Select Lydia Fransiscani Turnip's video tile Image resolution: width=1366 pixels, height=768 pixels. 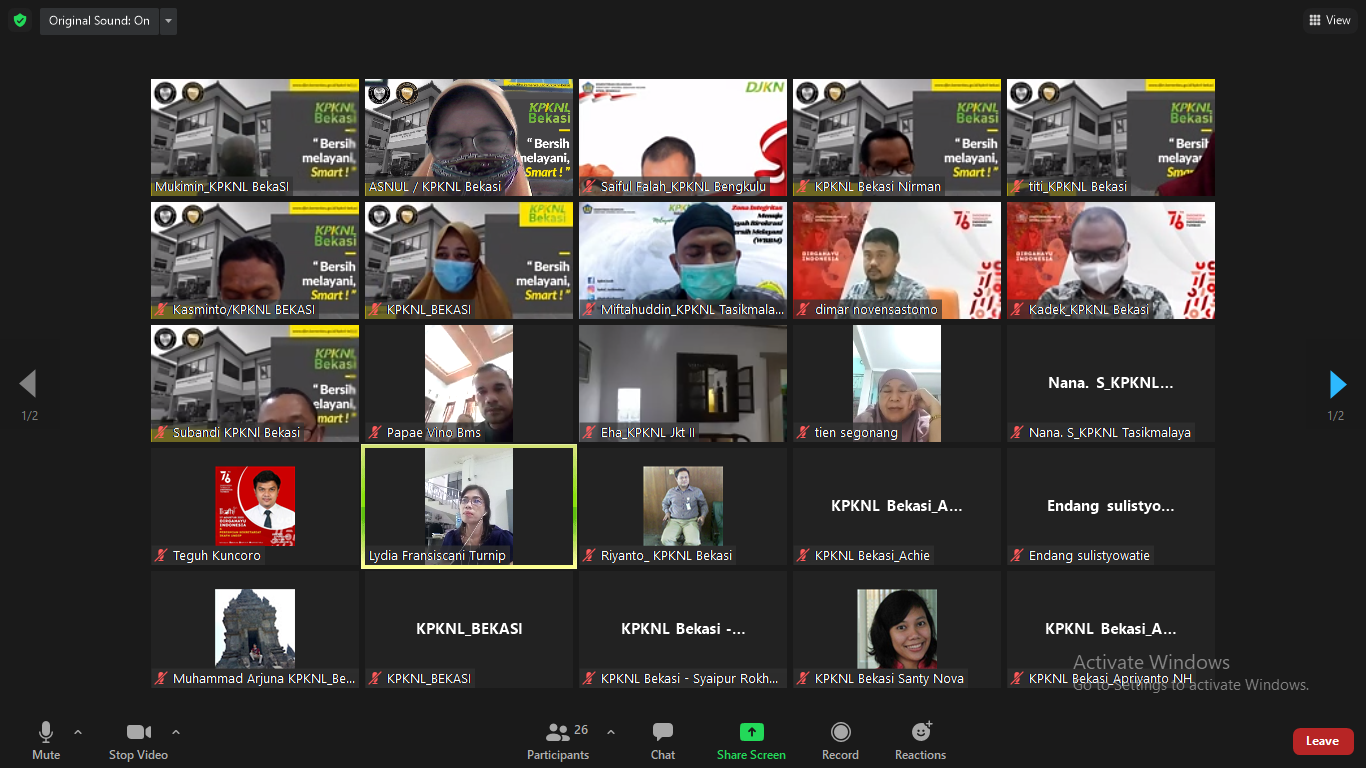pyautogui.click(x=469, y=506)
